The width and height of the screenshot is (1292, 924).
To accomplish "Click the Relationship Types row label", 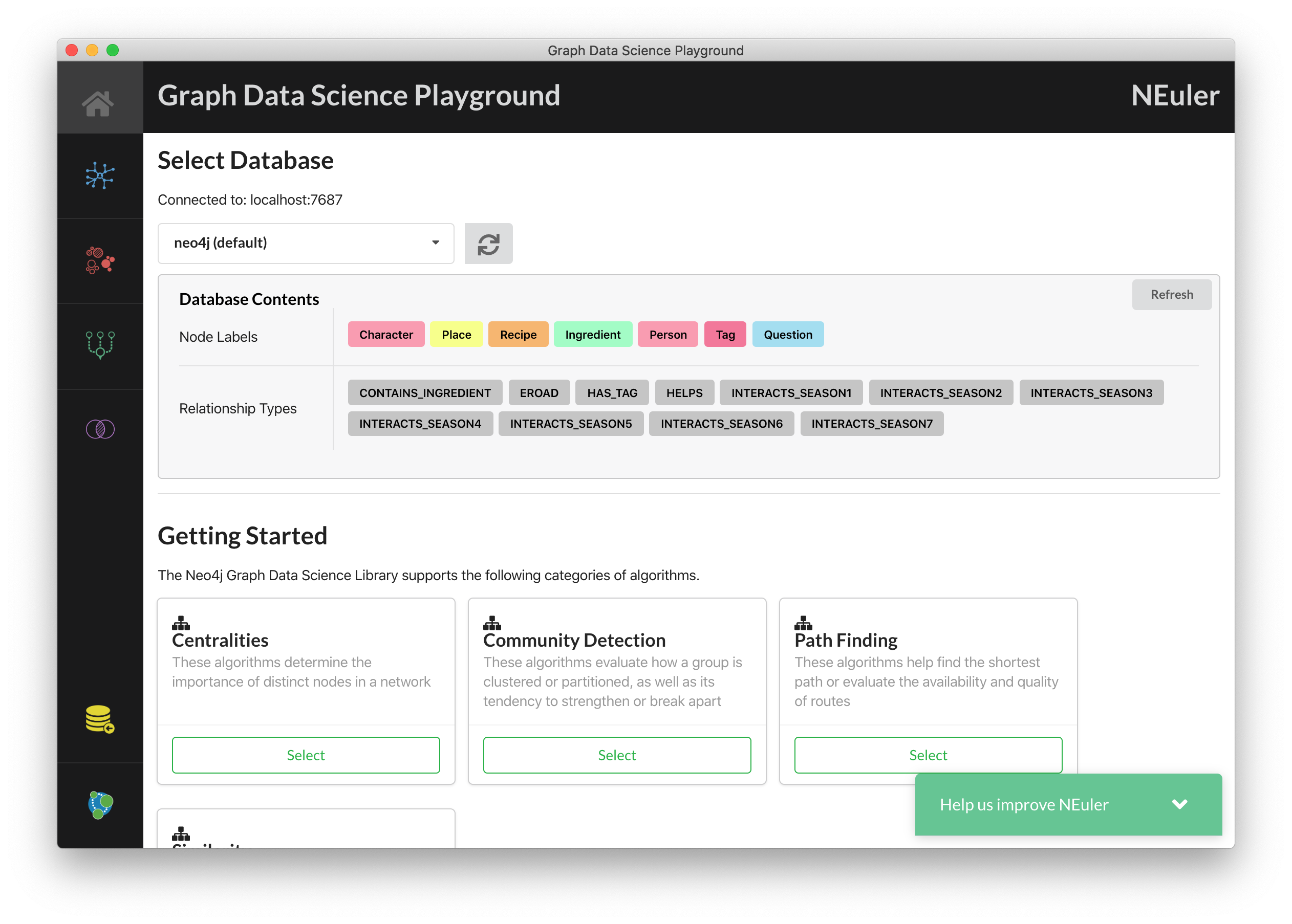I will [x=238, y=408].
